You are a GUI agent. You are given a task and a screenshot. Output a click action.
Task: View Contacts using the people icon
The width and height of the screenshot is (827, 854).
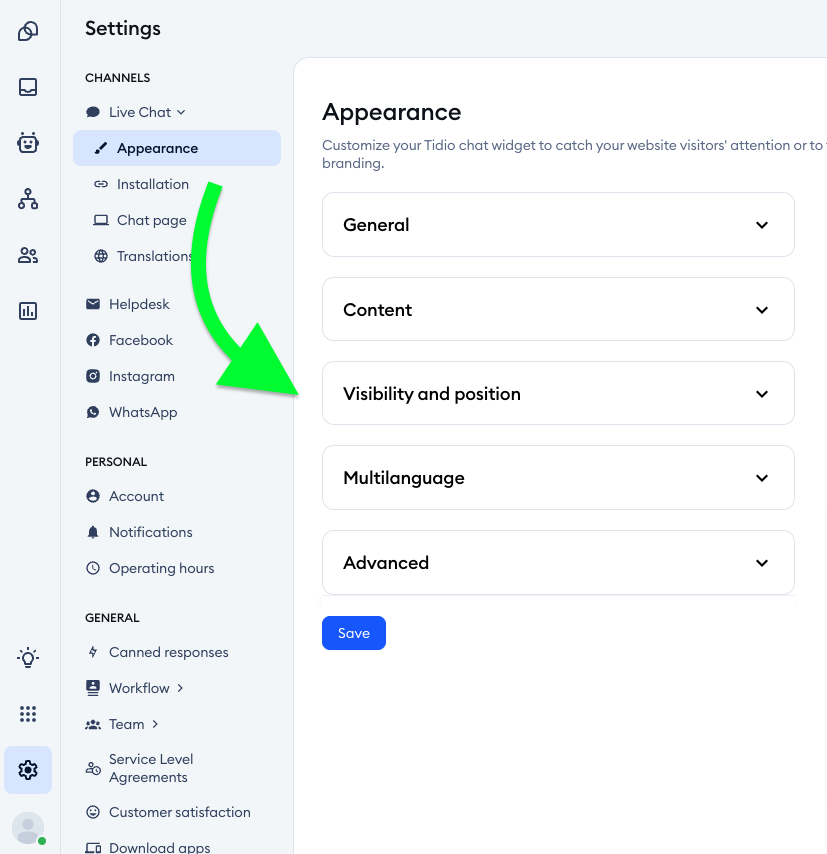tap(27, 255)
